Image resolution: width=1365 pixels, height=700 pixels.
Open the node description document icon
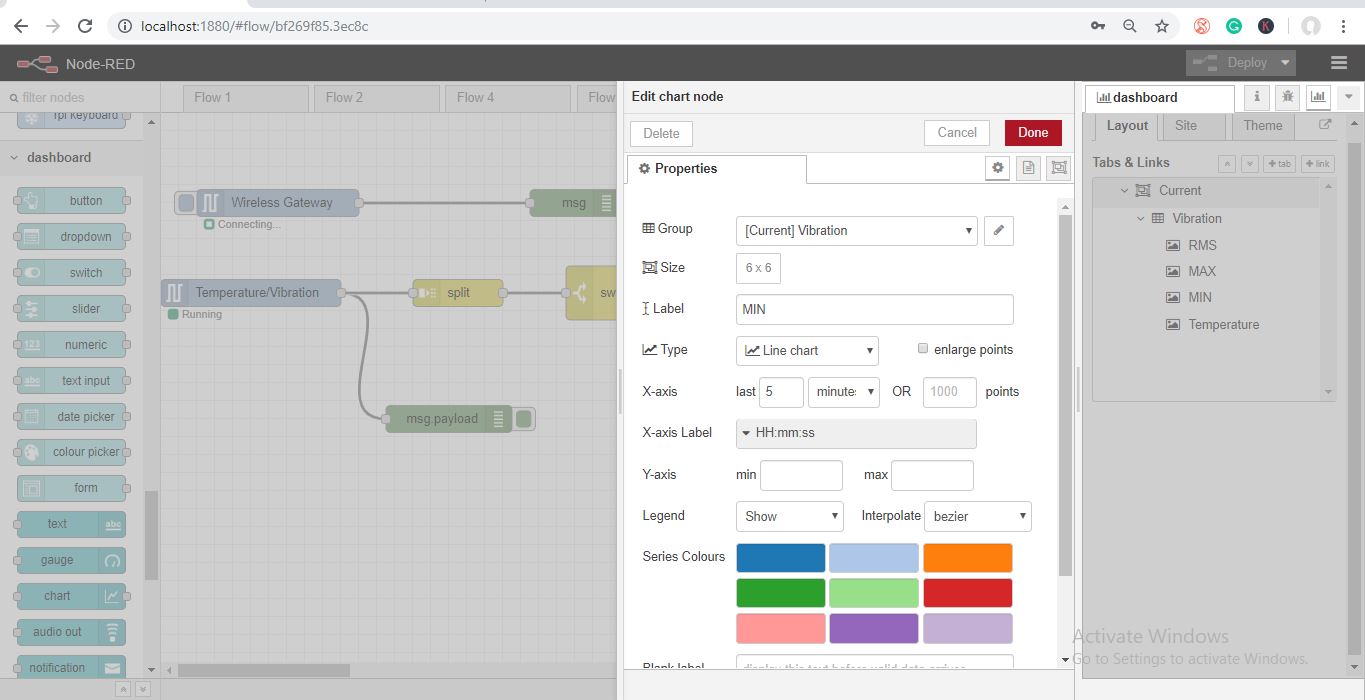1027,169
